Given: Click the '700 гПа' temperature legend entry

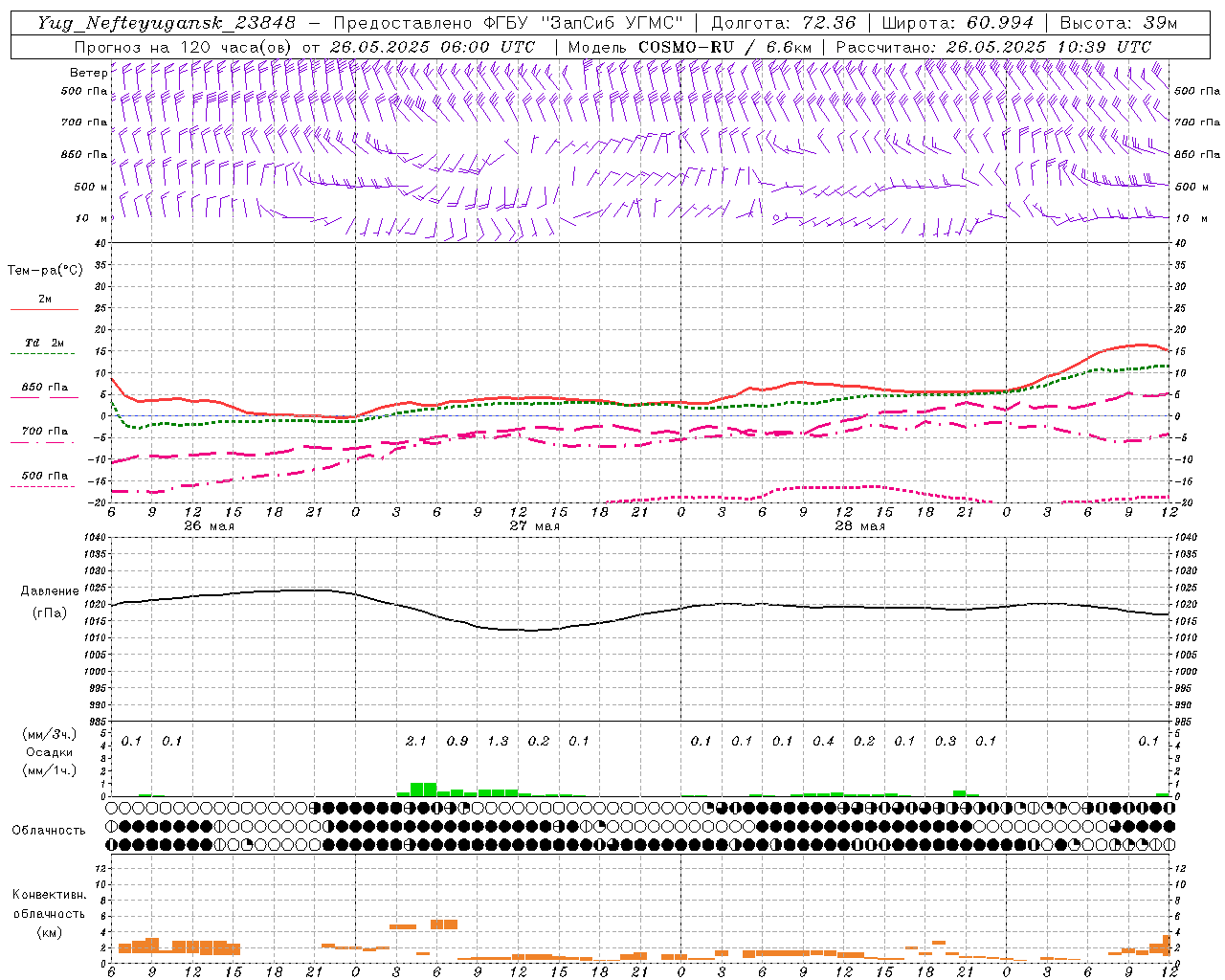Looking at the screenshot, I should coord(45,432).
